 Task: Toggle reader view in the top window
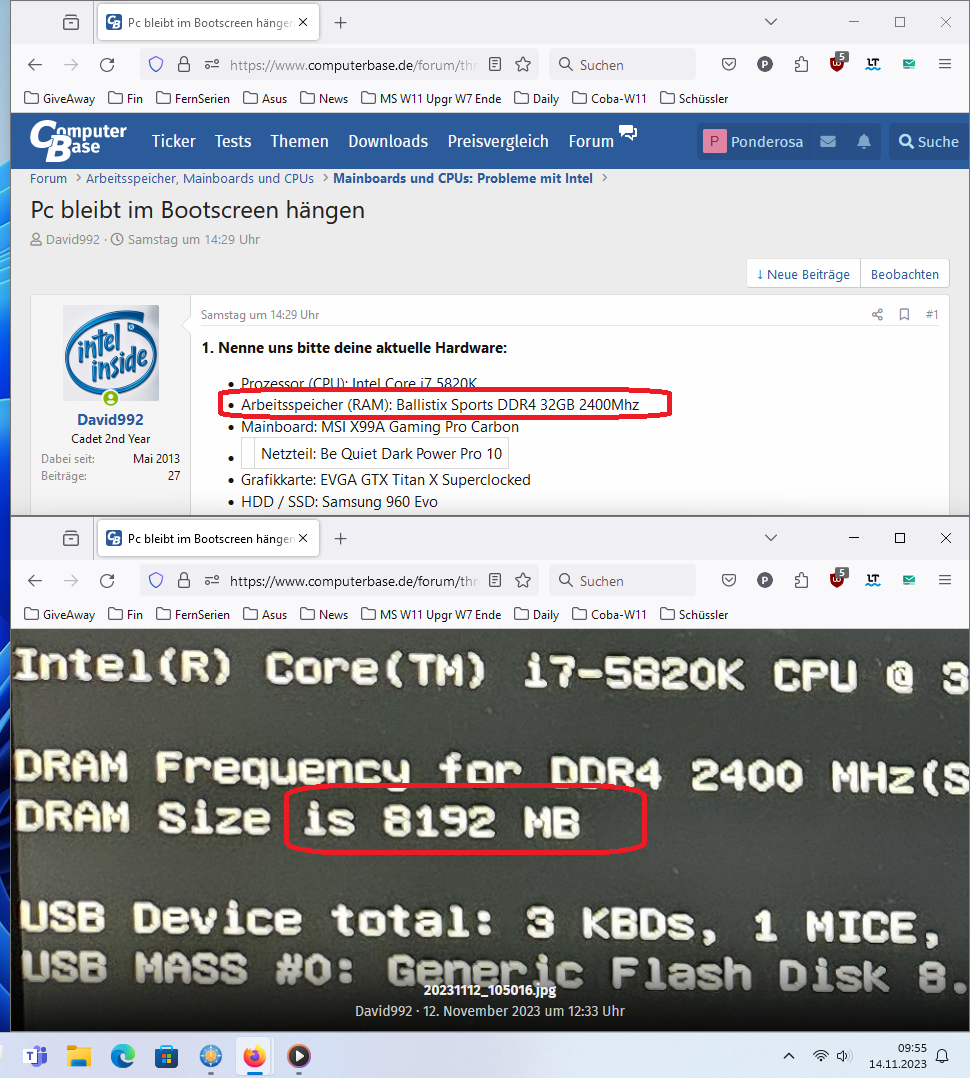(x=495, y=65)
